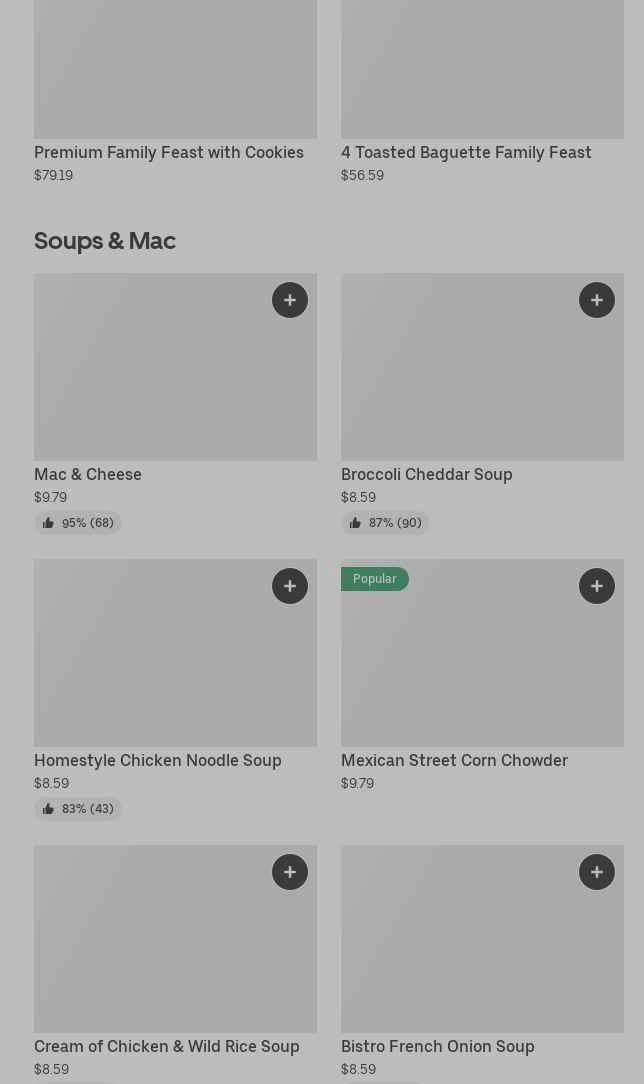
Task: Select the Broccoli Cheddar Soup title
Action: (x=427, y=474)
